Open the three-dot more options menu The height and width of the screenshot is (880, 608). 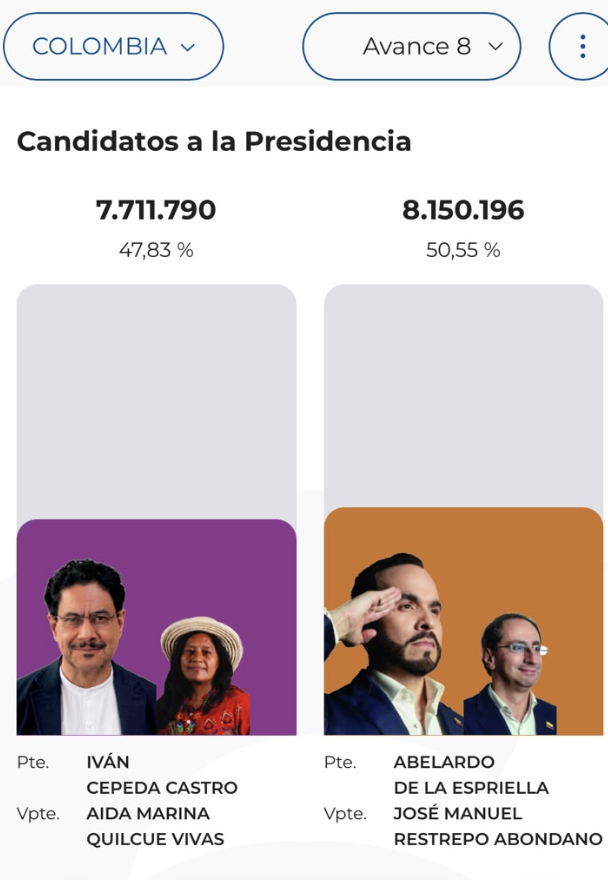tap(580, 47)
